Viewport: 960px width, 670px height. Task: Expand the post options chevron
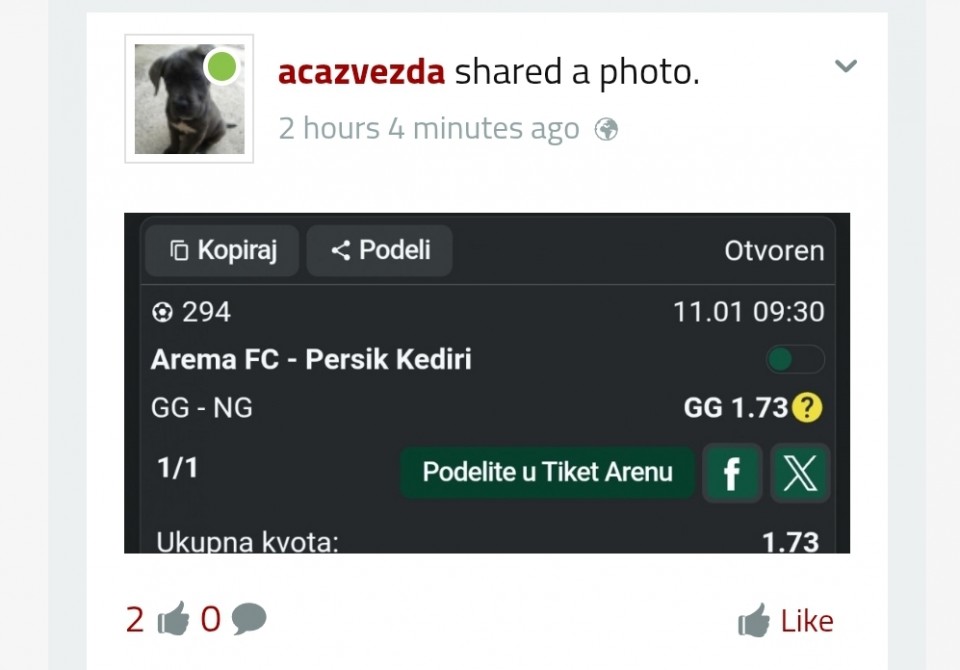coord(846,67)
